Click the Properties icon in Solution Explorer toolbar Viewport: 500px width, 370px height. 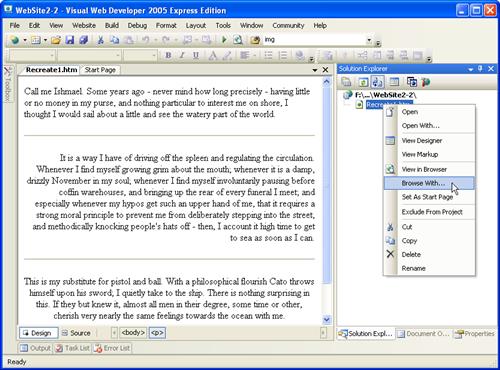pyautogui.click(x=347, y=82)
